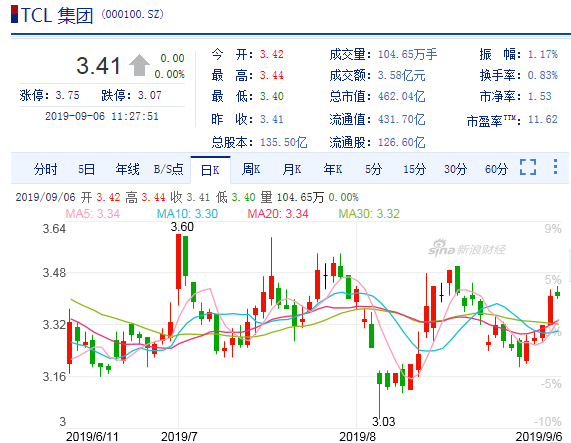Click the 市盈率TTM value 11.62
The image size is (571, 443).
click(x=543, y=119)
